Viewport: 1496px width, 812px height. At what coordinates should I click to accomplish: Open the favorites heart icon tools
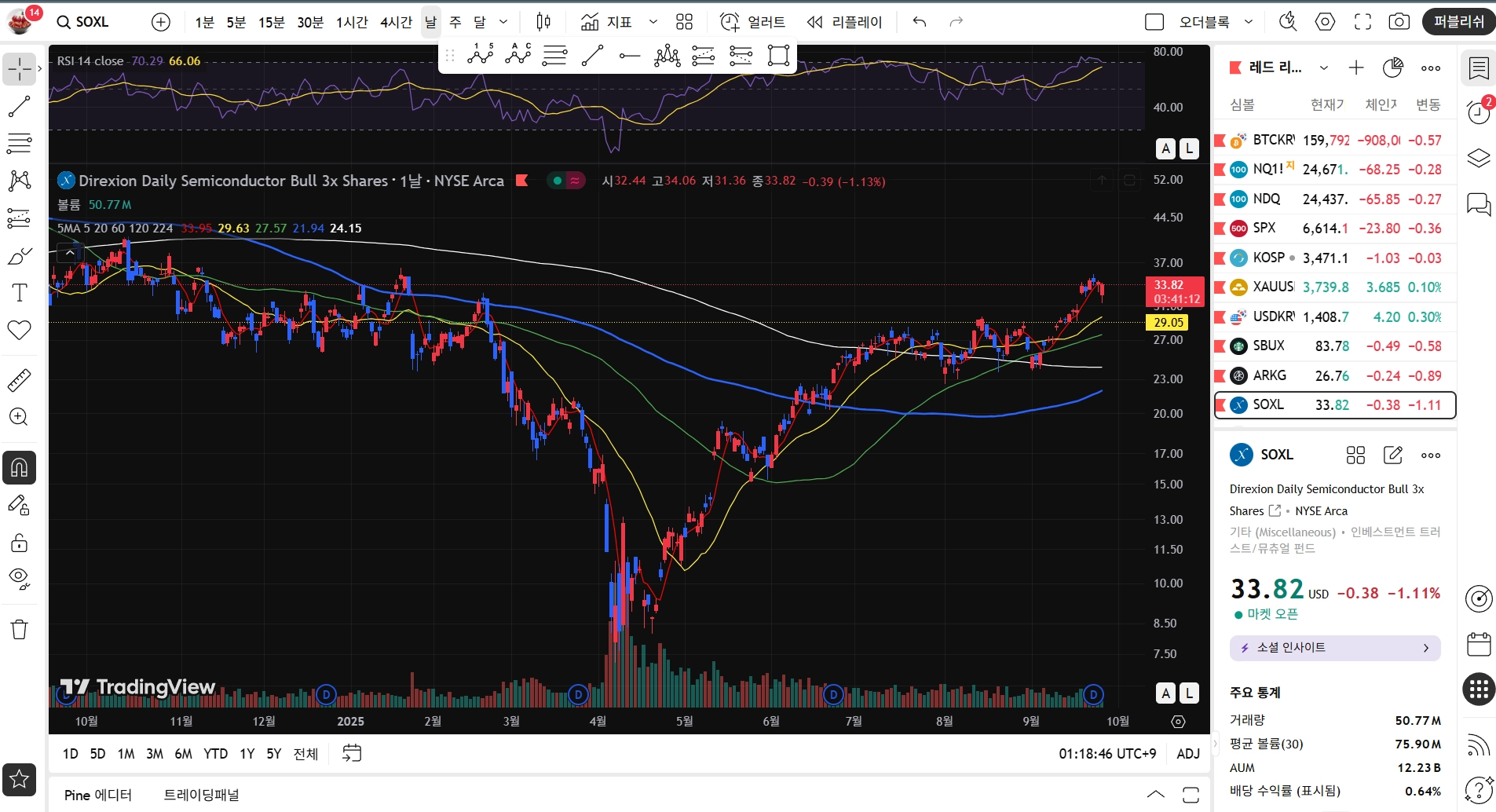pos(20,330)
